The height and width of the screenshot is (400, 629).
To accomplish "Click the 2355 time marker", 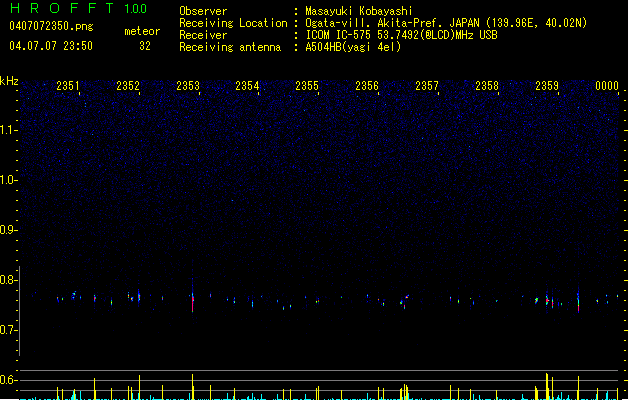I will click(x=307, y=86).
